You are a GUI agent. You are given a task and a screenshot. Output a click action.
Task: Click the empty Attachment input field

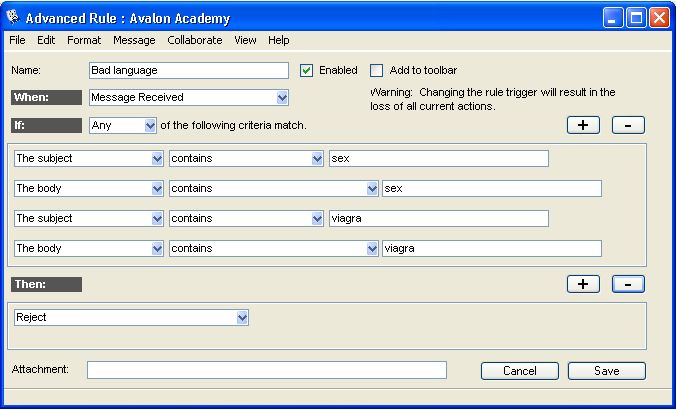pos(266,370)
